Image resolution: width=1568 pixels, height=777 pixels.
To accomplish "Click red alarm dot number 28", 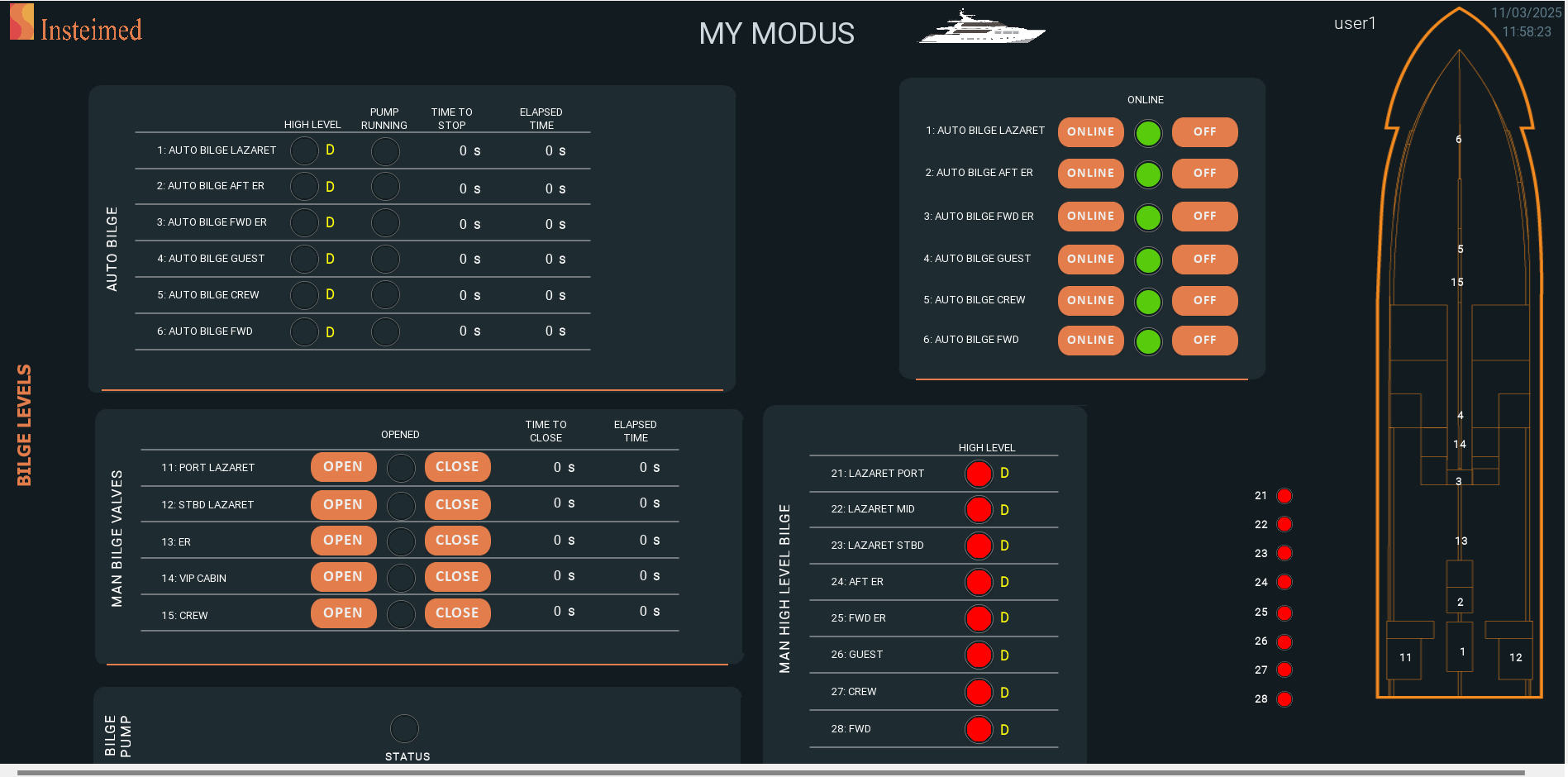I will coord(1284,699).
